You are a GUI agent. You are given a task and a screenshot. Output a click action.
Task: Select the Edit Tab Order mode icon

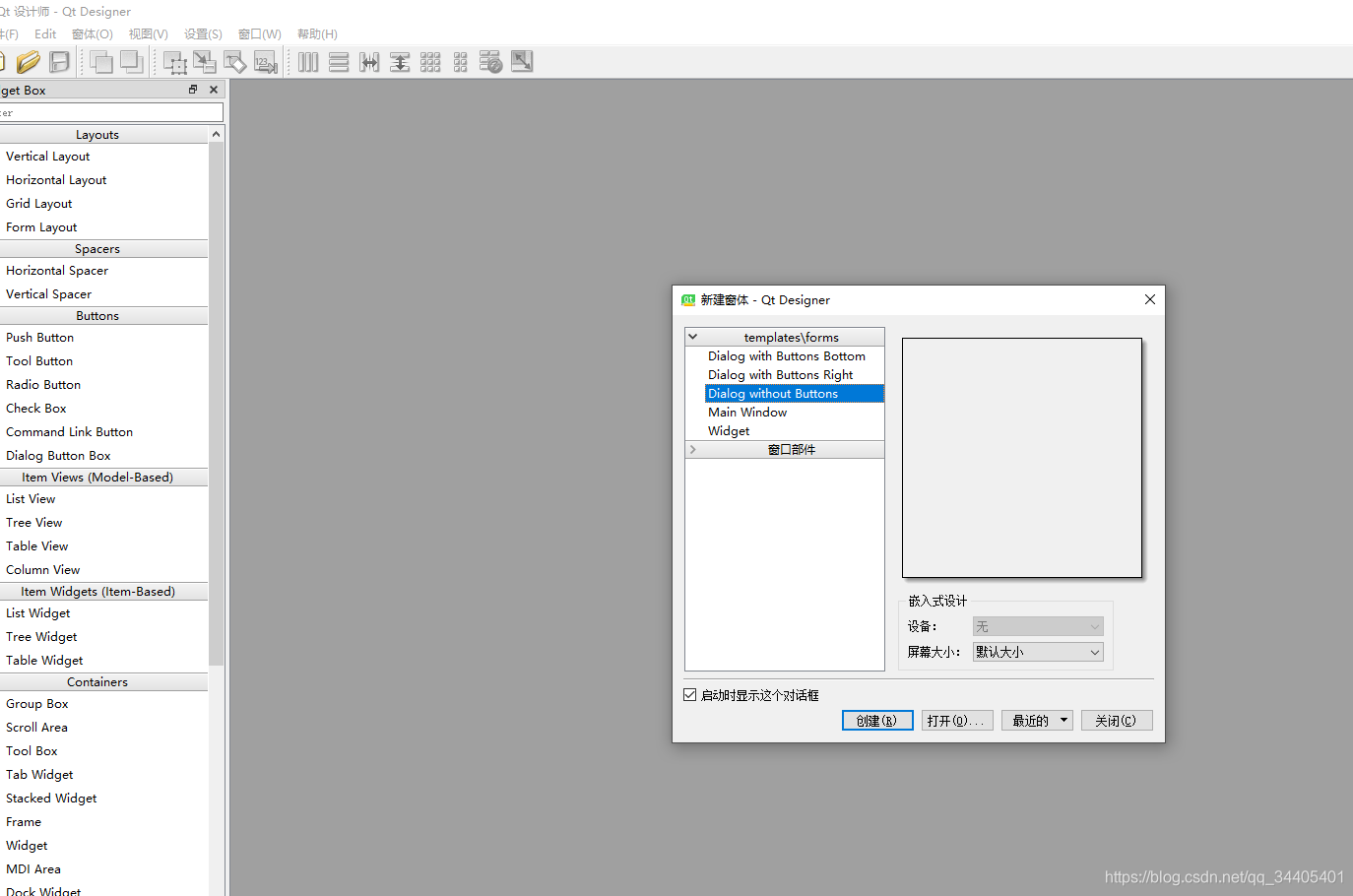pos(266,62)
